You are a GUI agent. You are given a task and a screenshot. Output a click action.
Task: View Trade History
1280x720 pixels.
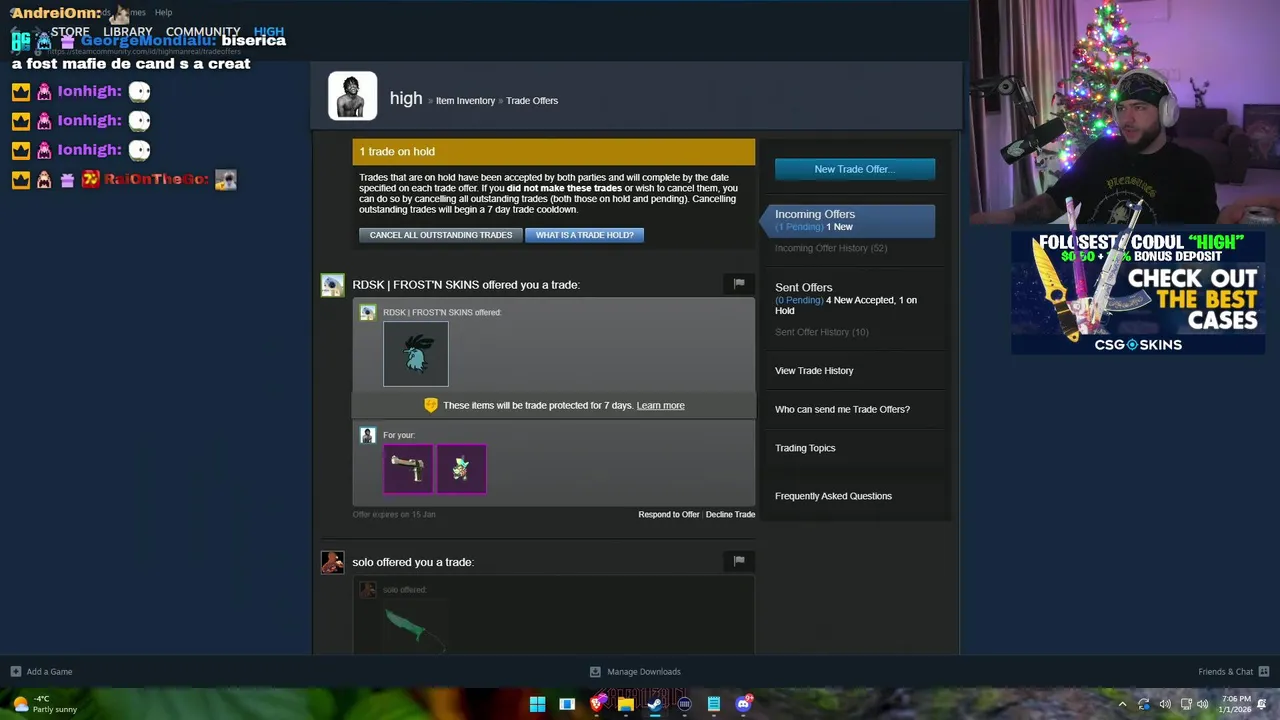(x=814, y=371)
